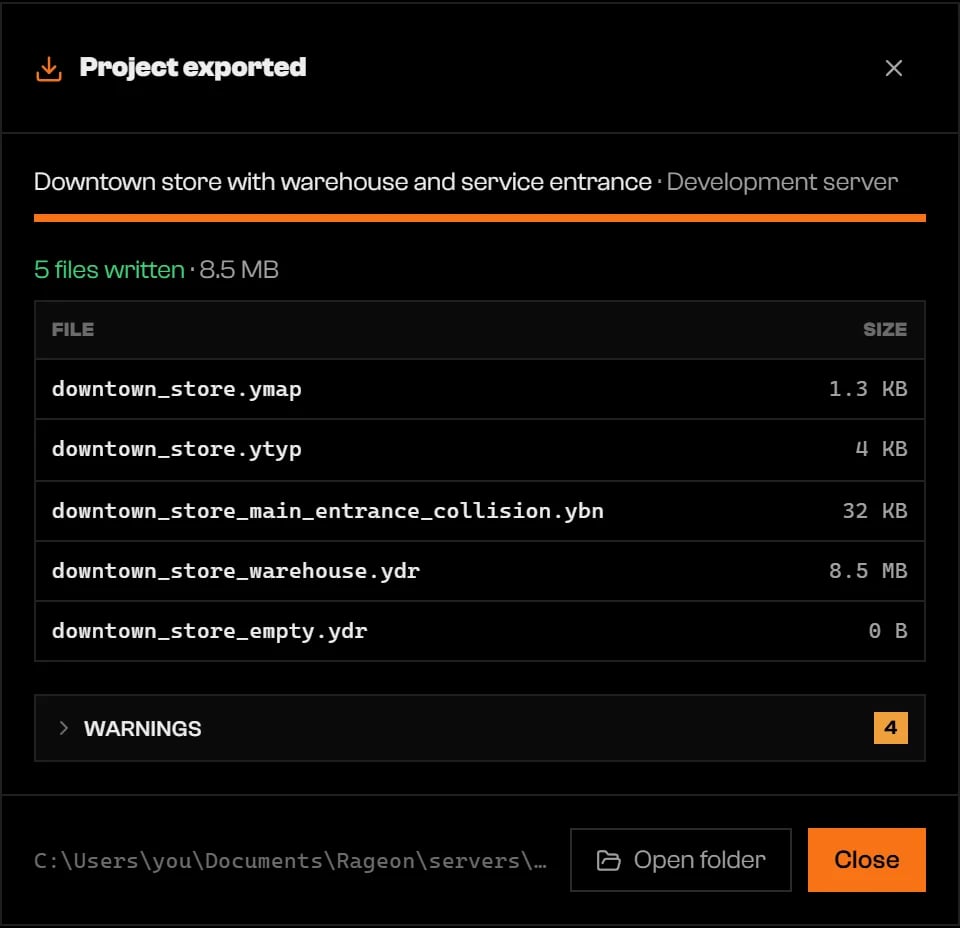
Task: Click the 8.5 MB warehouse size cell
Action: click(868, 571)
